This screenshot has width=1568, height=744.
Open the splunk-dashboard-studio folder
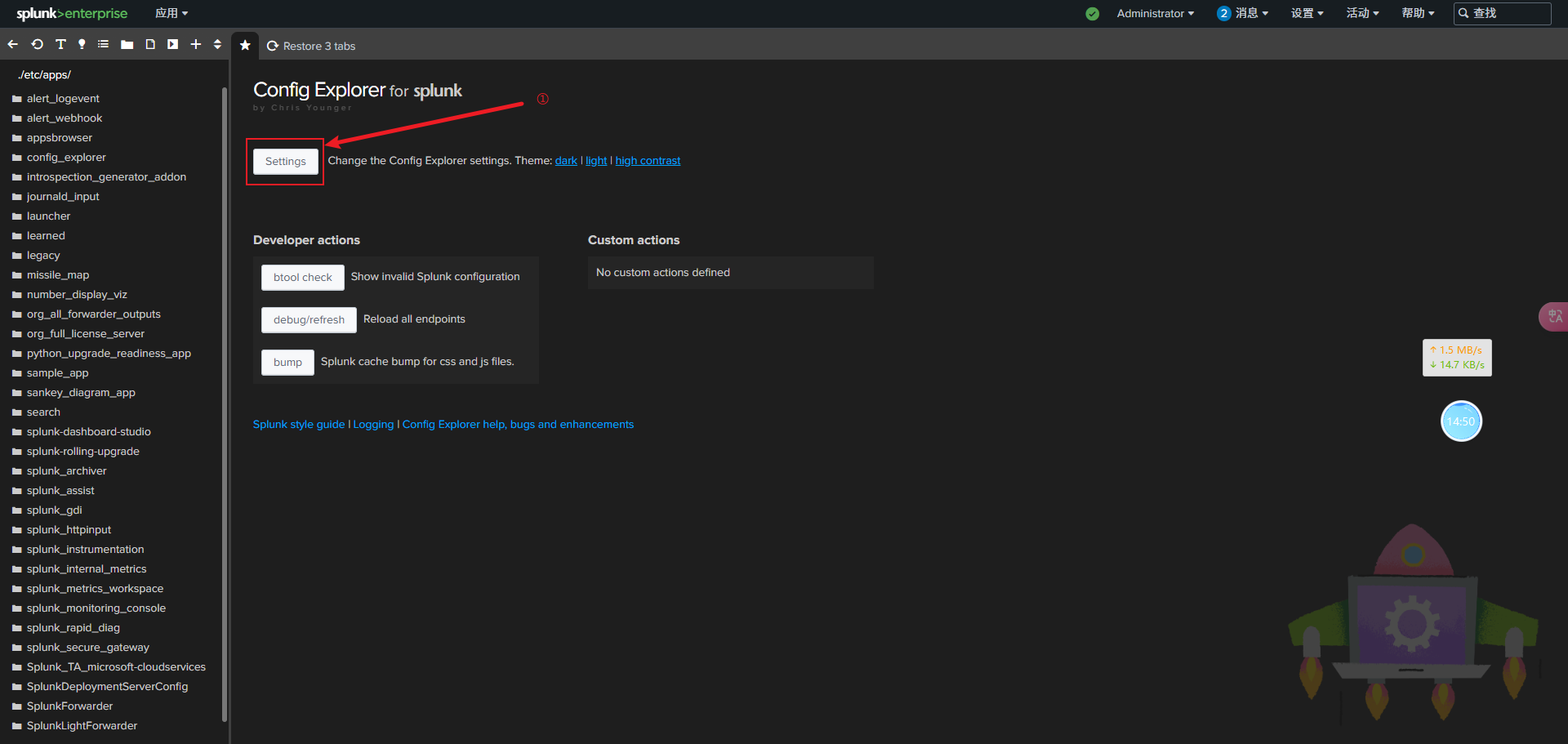click(88, 432)
